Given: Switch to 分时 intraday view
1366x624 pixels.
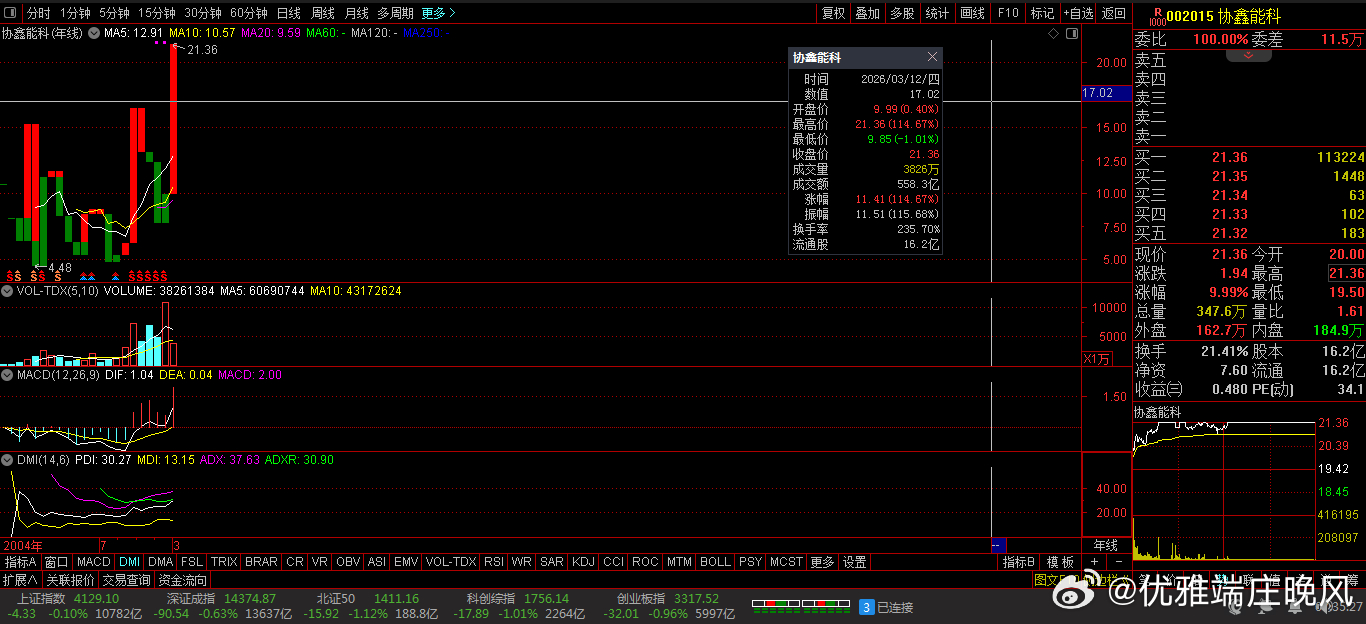Looking at the screenshot, I should click(x=38, y=13).
